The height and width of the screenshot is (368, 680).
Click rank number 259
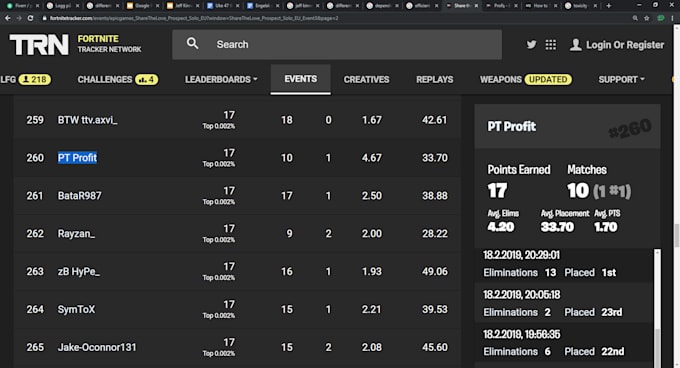[x=35, y=120]
